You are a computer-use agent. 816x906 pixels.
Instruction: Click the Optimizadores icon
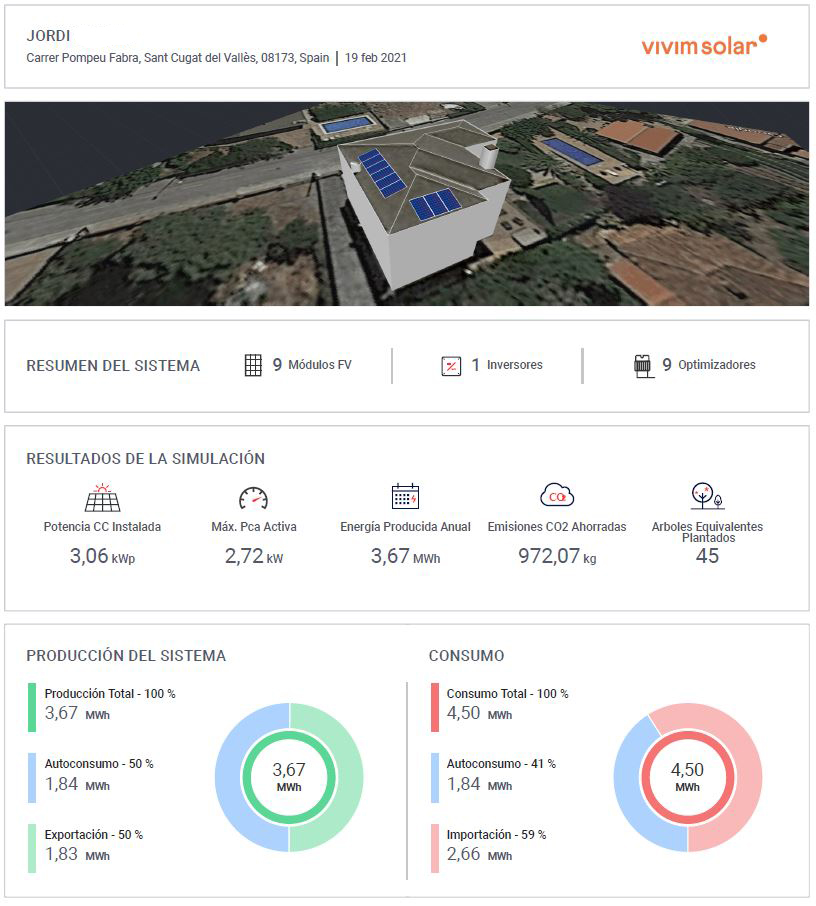pos(643,366)
